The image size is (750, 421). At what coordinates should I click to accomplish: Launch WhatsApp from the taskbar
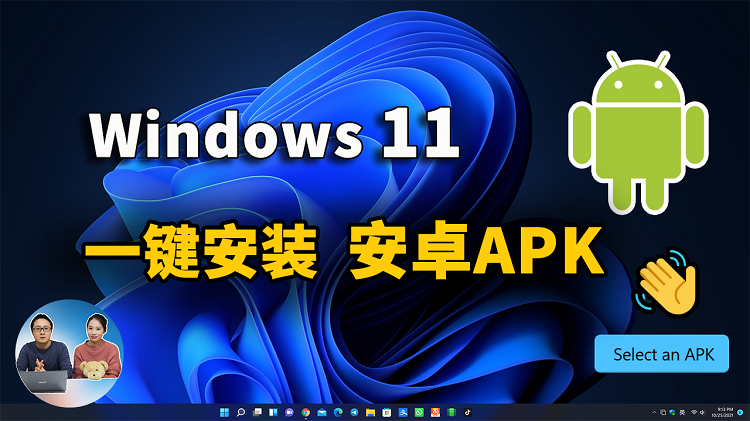click(419, 412)
